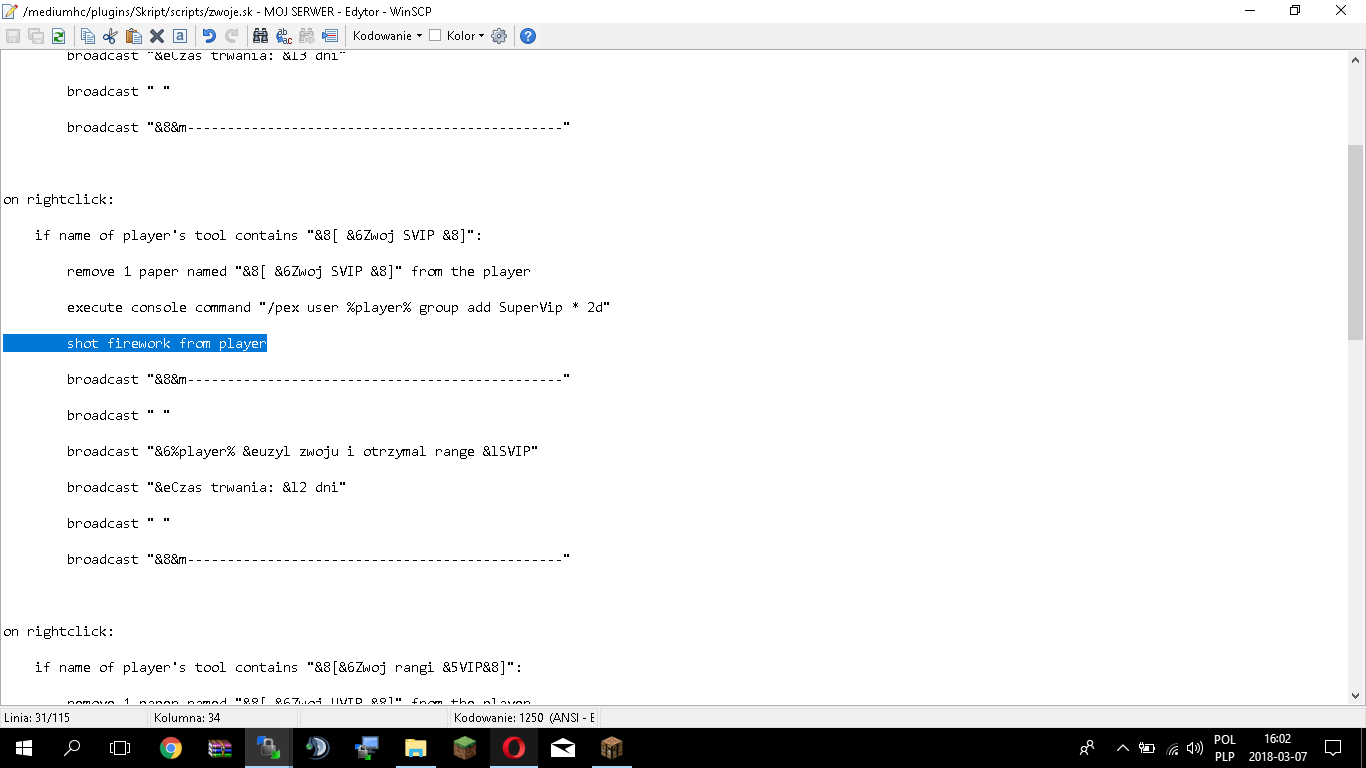
Task: Click the Go to line icon
Action: [x=330, y=36]
